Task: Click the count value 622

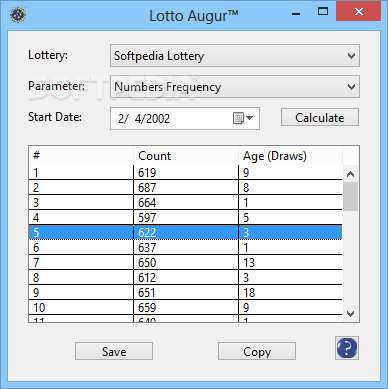Action: tap(147, 232)
